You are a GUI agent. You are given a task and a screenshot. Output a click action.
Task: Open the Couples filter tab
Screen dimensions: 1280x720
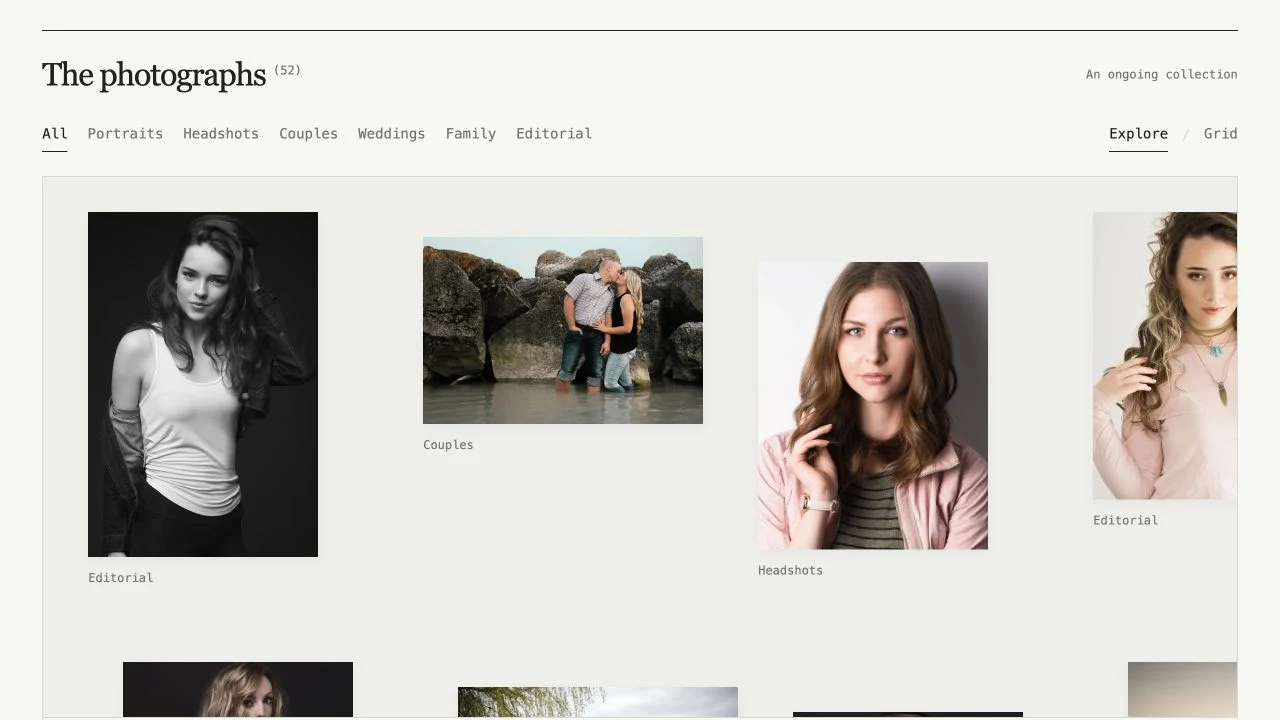tap(308, 134)
